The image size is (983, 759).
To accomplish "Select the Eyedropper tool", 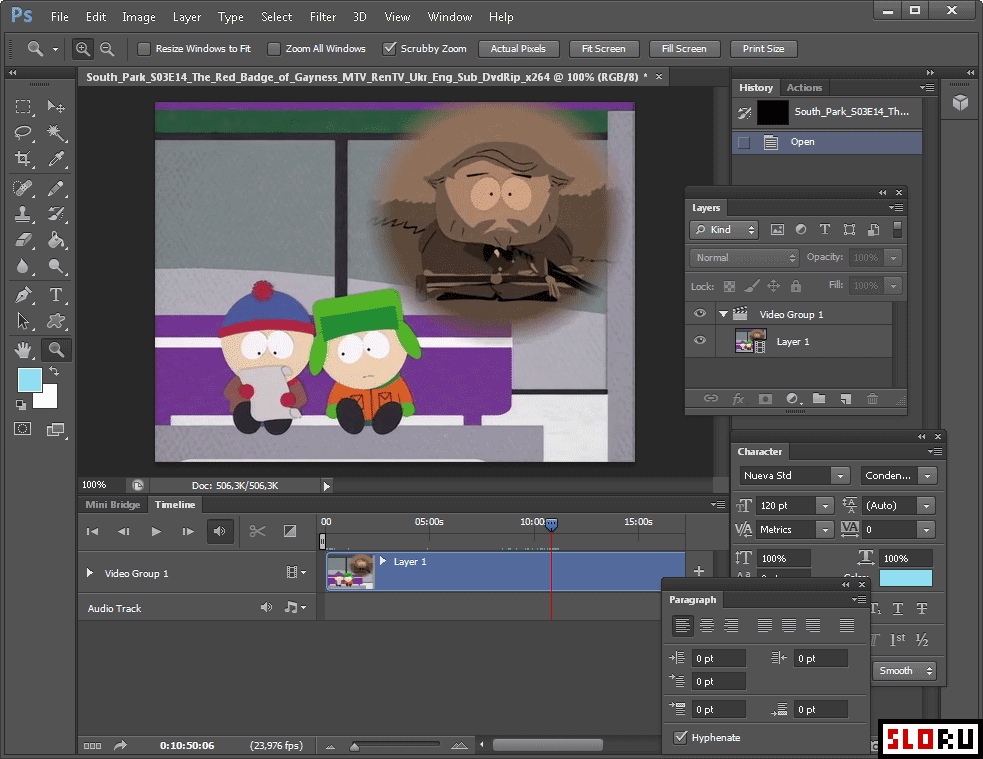I will coord(56,159).
